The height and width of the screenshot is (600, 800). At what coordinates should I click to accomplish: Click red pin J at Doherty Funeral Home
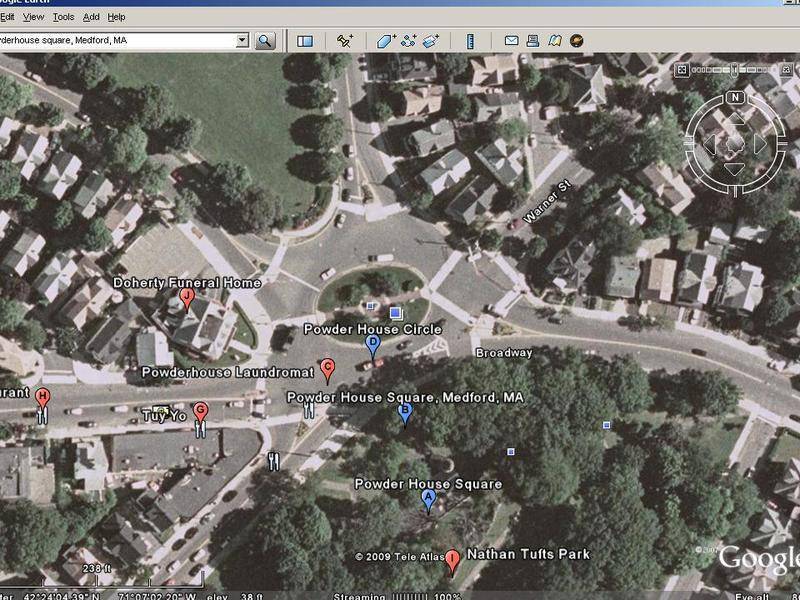[187, 299]
